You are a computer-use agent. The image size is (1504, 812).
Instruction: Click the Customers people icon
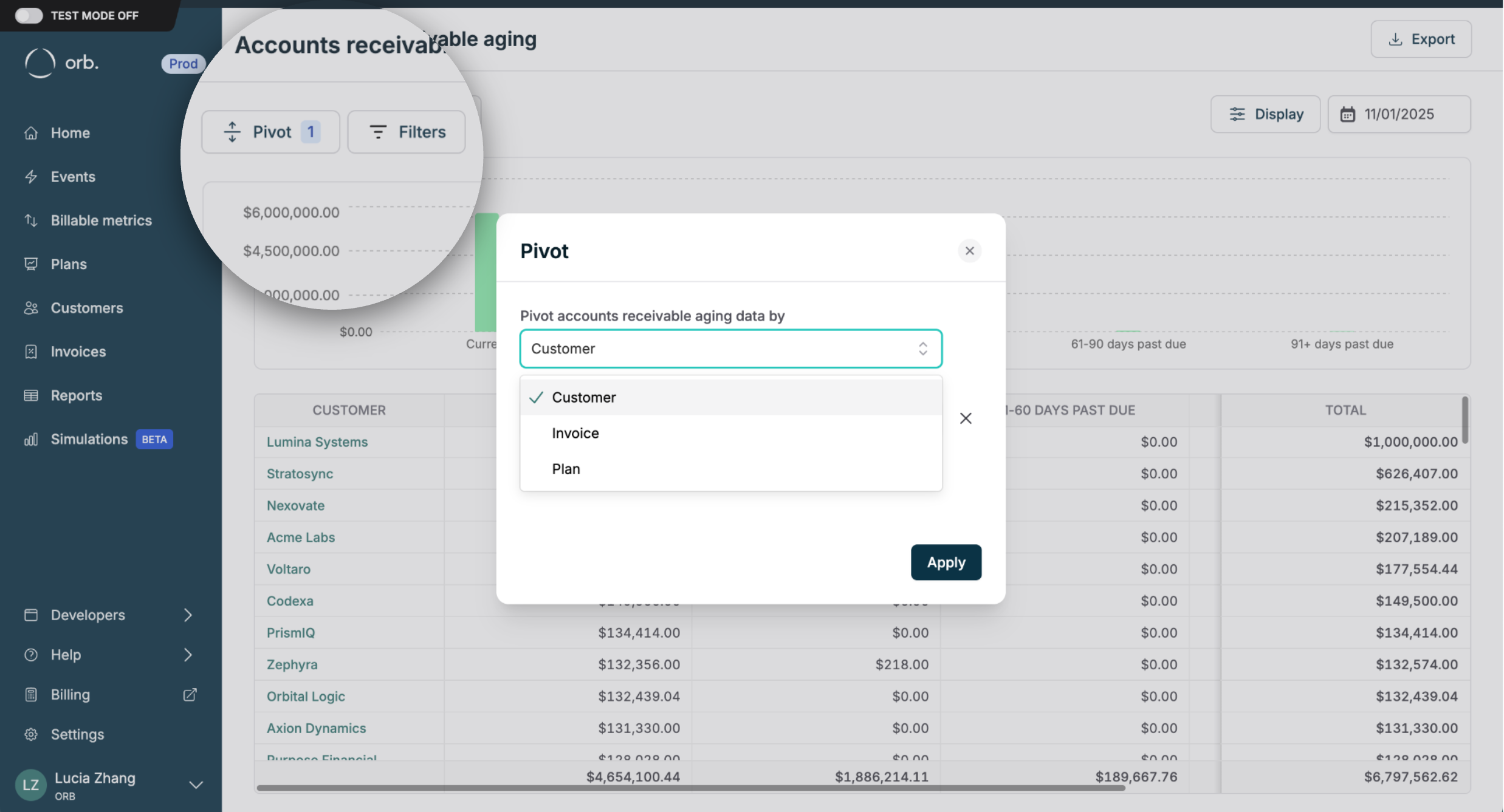click(31, 308)
